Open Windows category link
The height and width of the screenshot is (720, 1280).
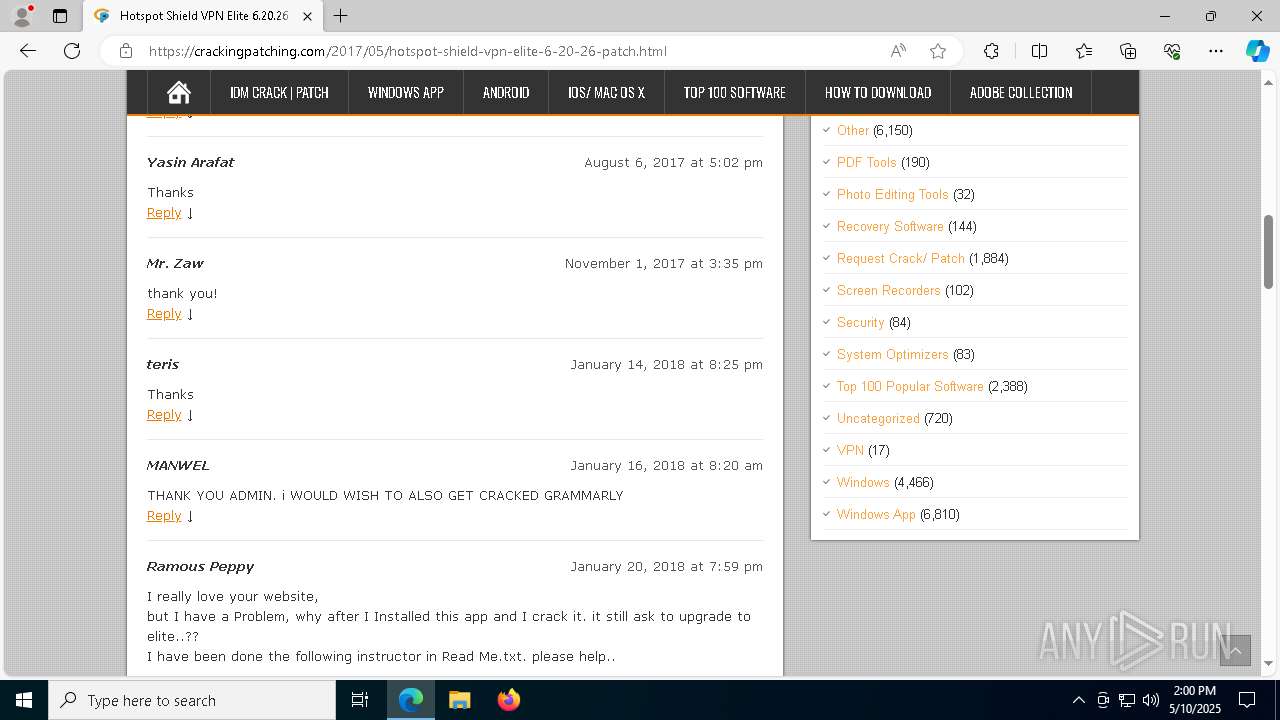click(863, 482)
